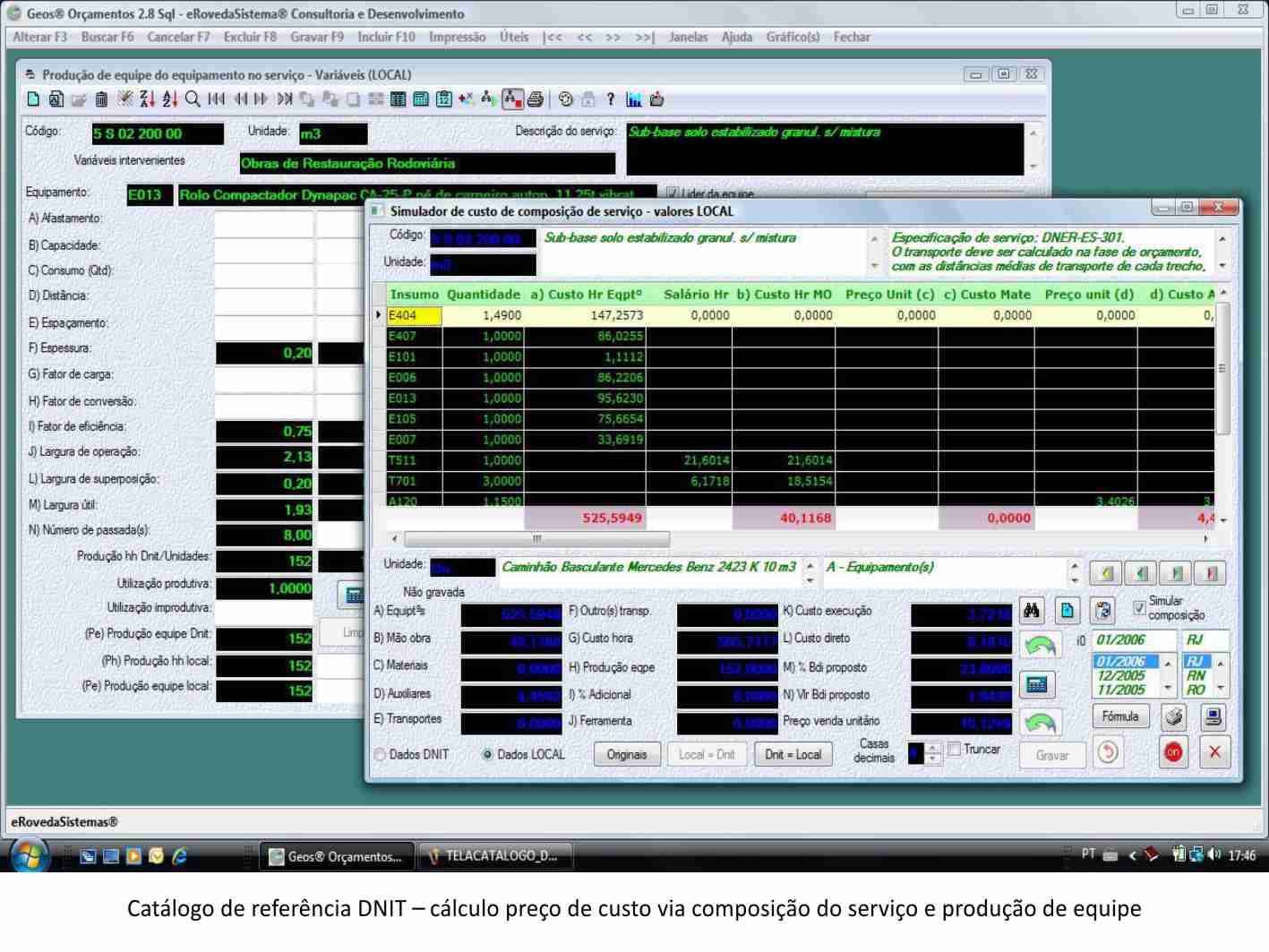The width and height of the screenshot is (1269, 952).
Task: Click the question mark help icon in toolbar
Action: (x=611, y=99)
